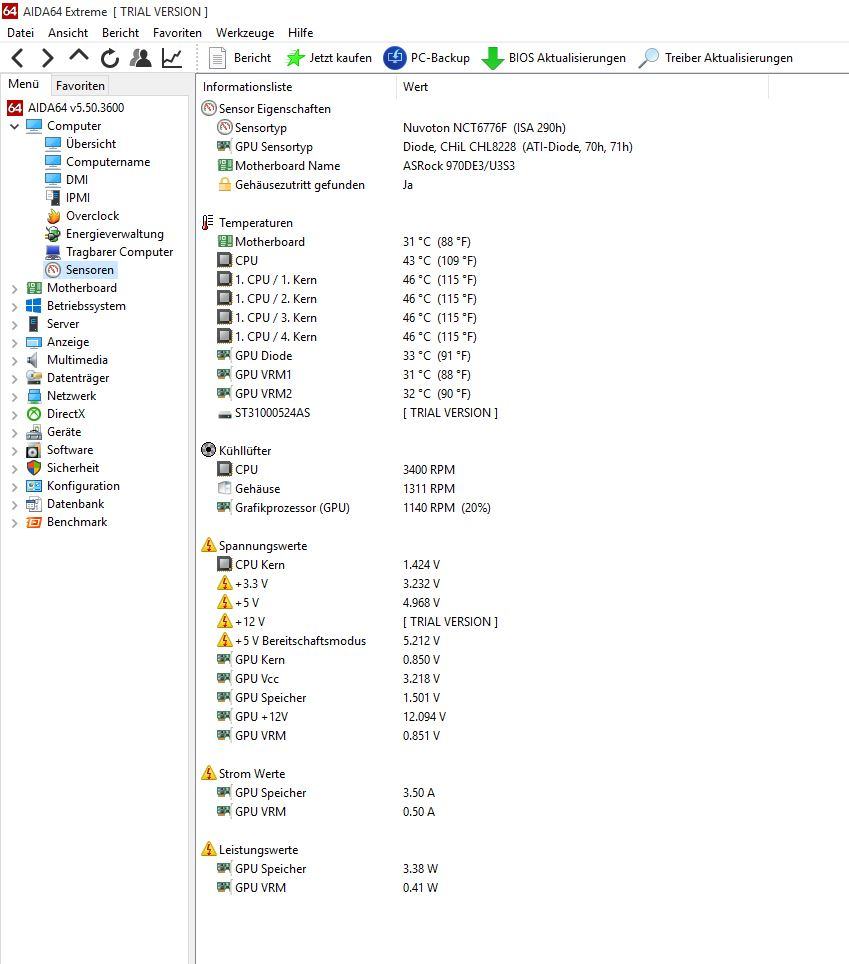Image resolution: width=849 pixels, height=964 pixels.
Task: Open the Datei menu
Action: click(20, 33)
